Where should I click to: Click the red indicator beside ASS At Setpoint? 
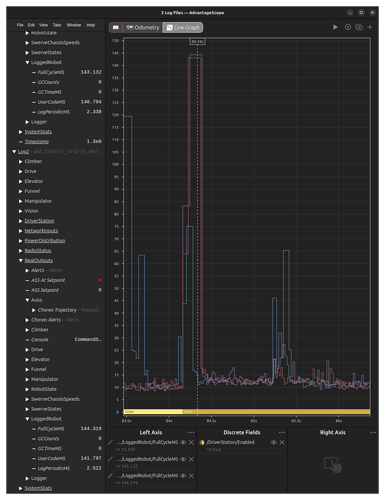click(x=100, y=280)
